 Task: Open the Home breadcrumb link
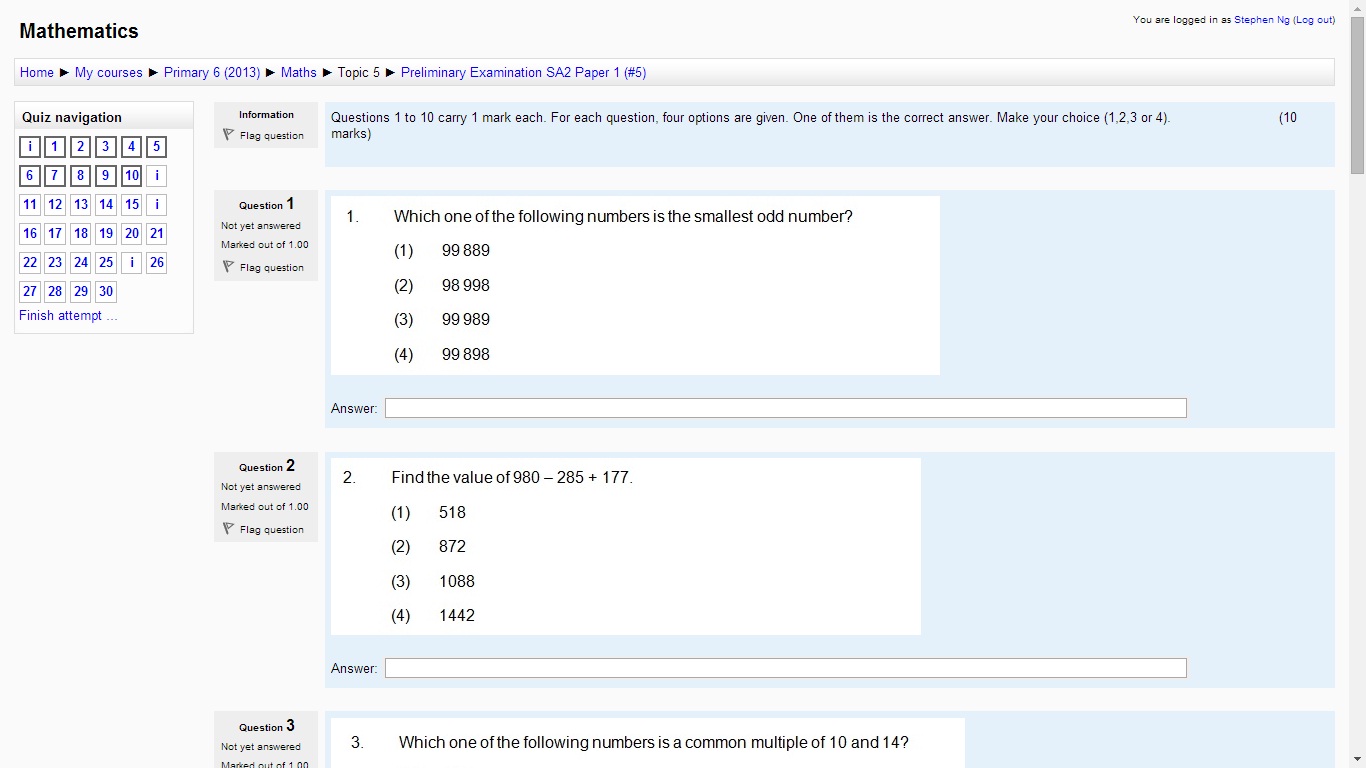(37, 72)
